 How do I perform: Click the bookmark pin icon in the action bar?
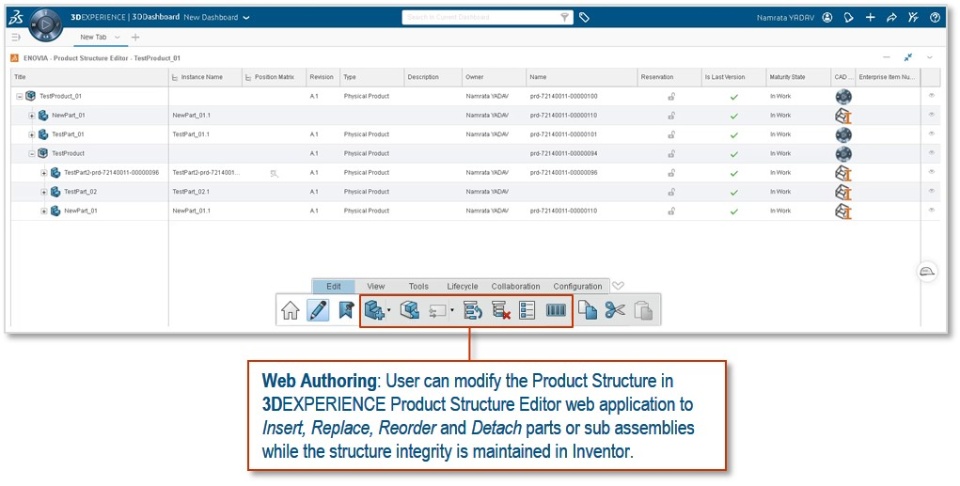(346, 310)
